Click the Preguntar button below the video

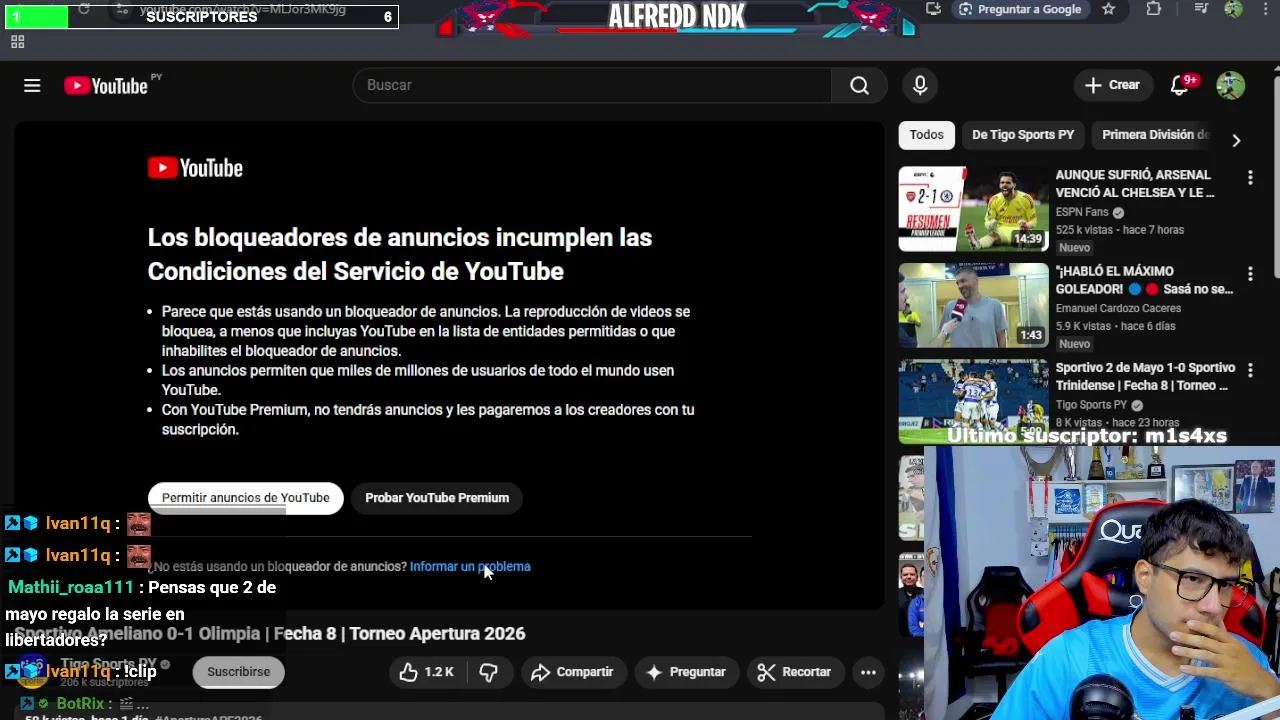[686, 672]
